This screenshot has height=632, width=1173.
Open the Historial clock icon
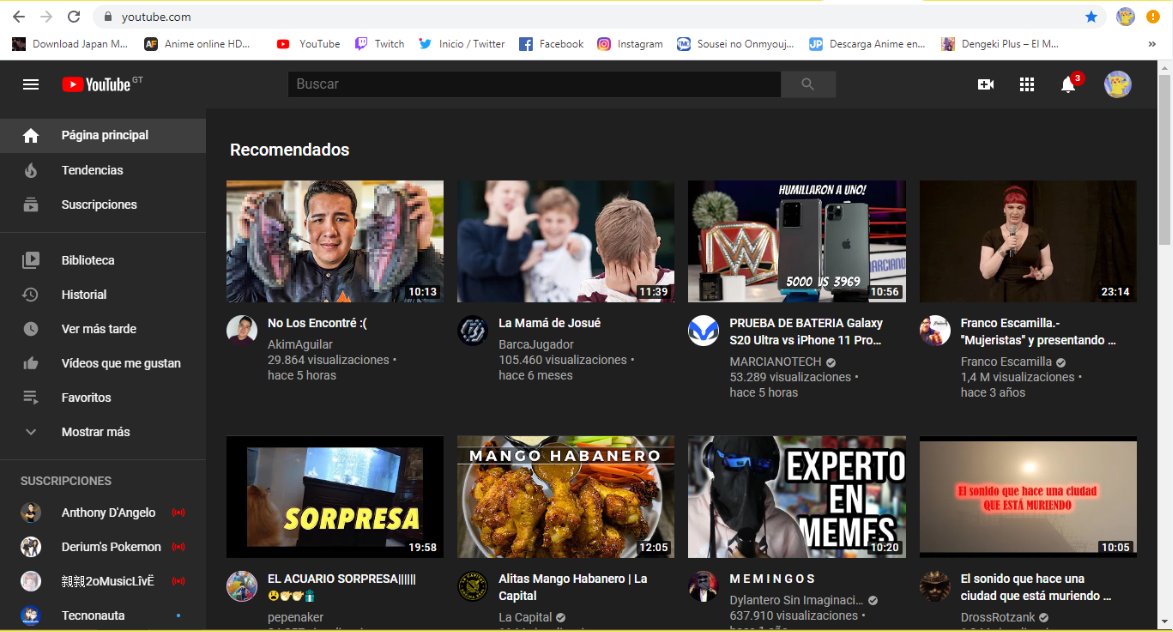[31, 295]
